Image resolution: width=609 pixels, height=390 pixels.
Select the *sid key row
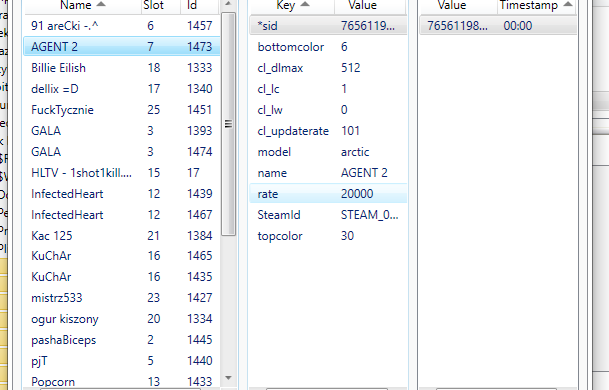[328, 26]
